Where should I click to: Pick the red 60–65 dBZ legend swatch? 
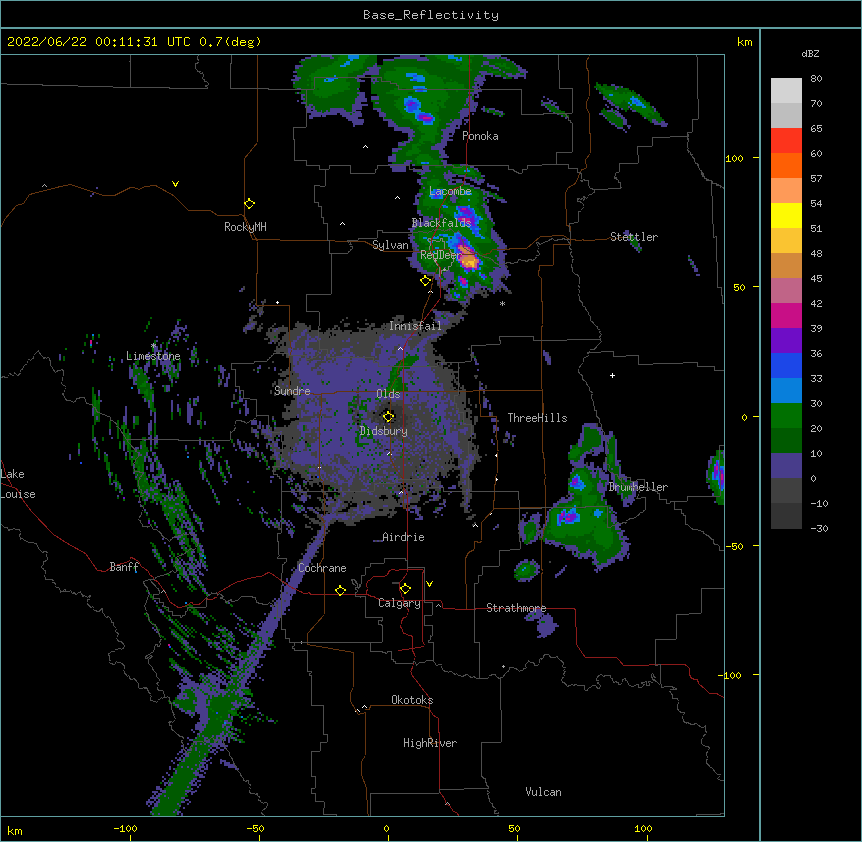(x=786, y=141)
